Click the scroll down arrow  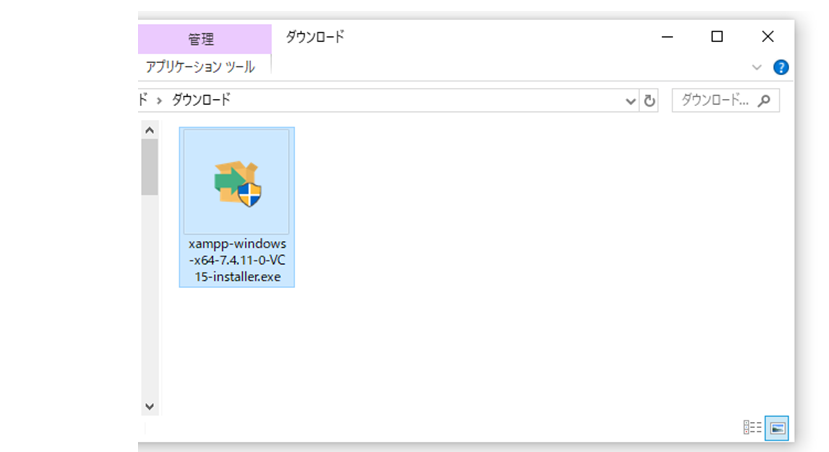(150, 406)
